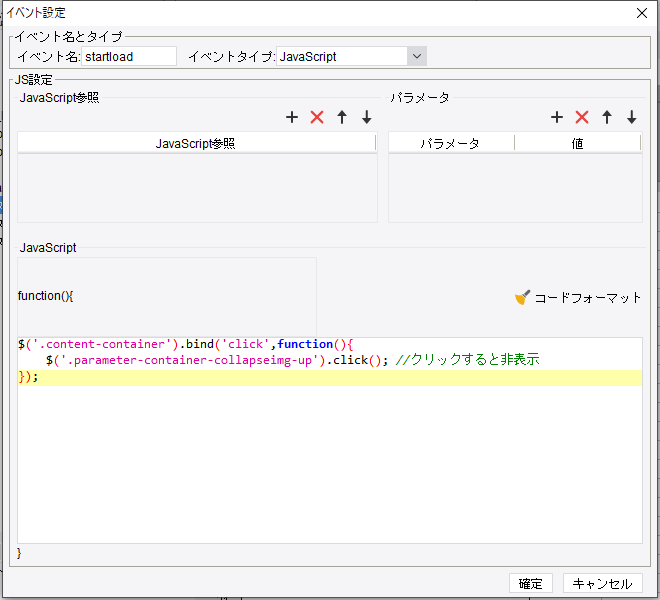This screenshot has height=600, width=660.
Task: Confirm settings with the 確定 button
Action: (x=530, y=584)
